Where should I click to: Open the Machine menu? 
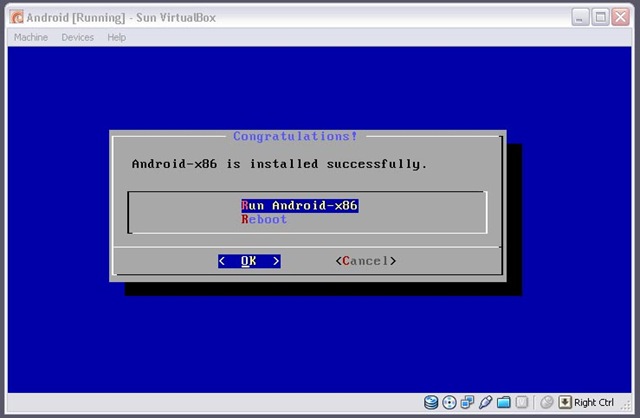click(x=31, y=37)
